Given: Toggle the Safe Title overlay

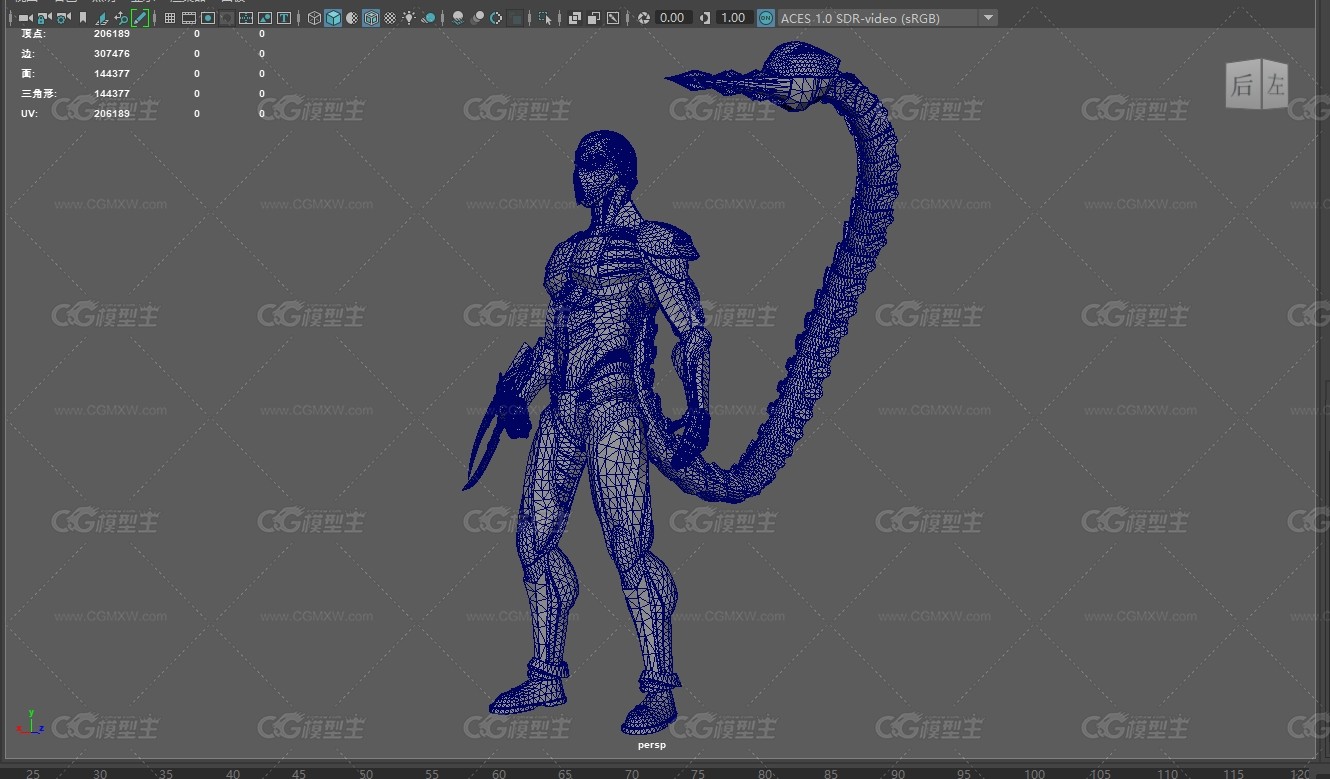Looking at the screenshot, I should click(x=284, y=18).
